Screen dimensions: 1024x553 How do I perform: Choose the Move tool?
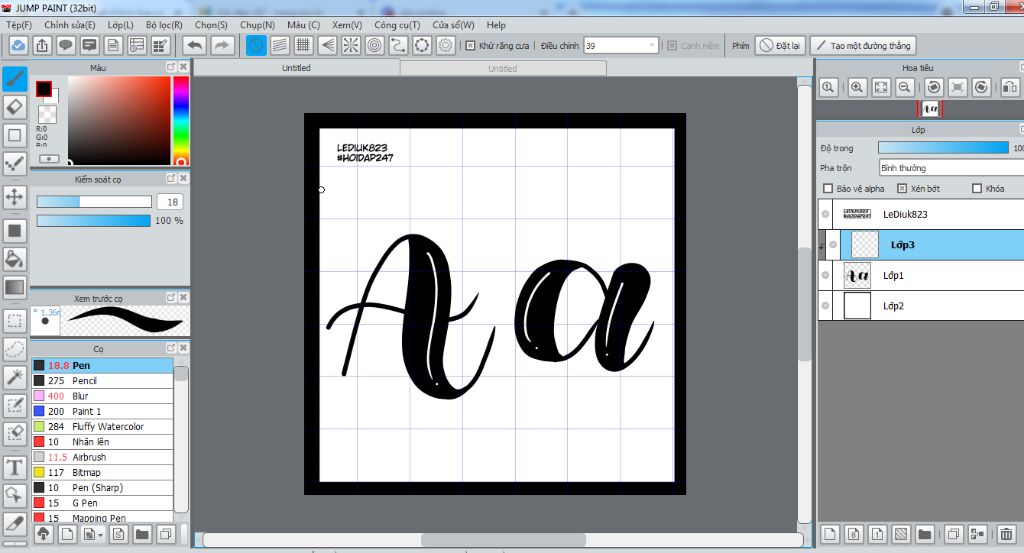(14, 197)
